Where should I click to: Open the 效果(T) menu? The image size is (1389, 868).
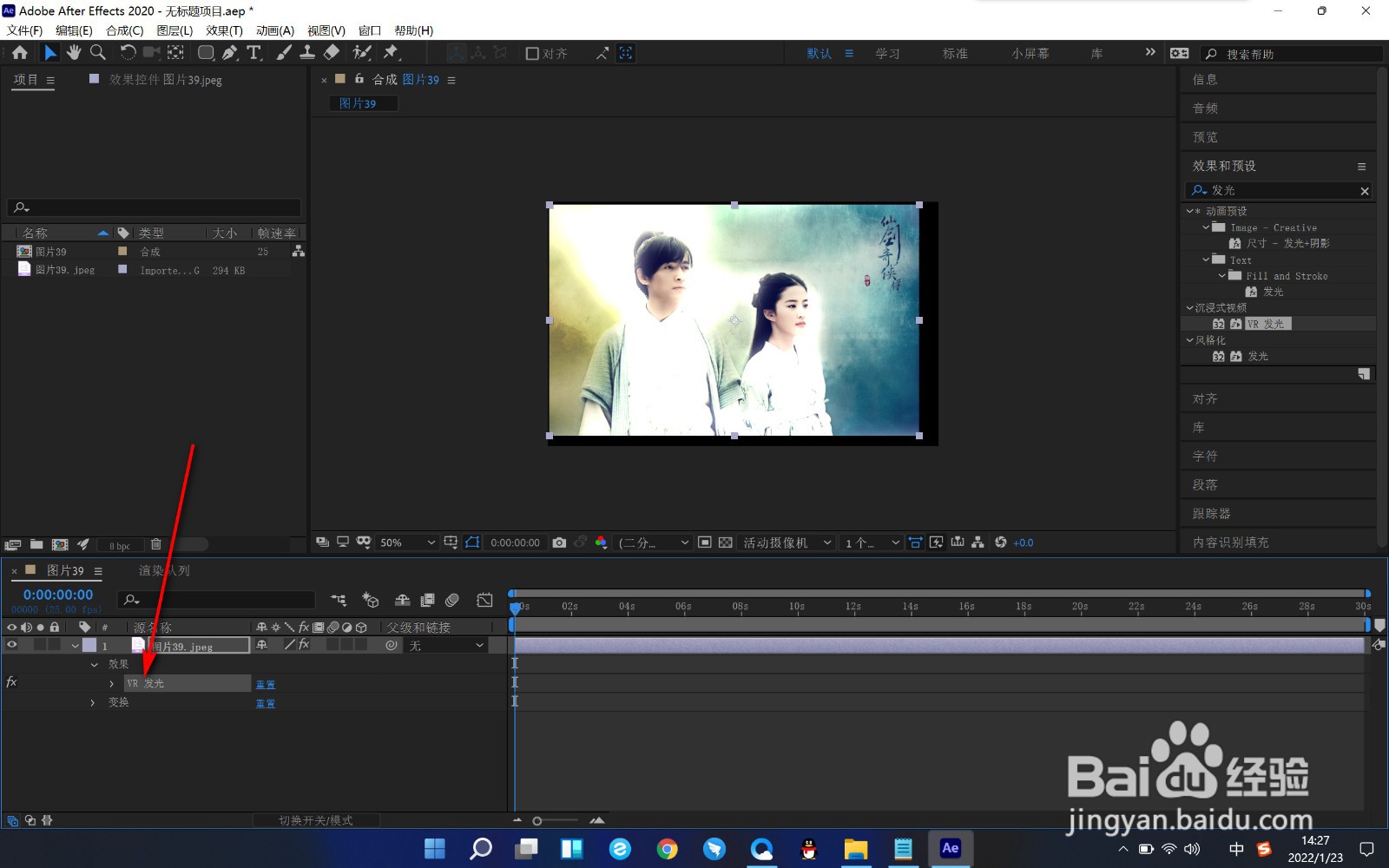coord(224,30)
